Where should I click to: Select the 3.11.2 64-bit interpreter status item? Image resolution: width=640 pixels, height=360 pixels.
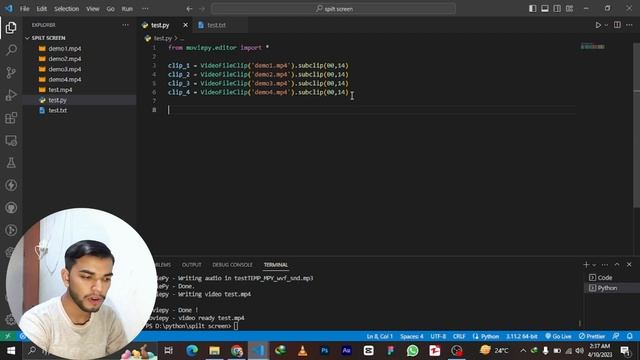tap(522, 336)
